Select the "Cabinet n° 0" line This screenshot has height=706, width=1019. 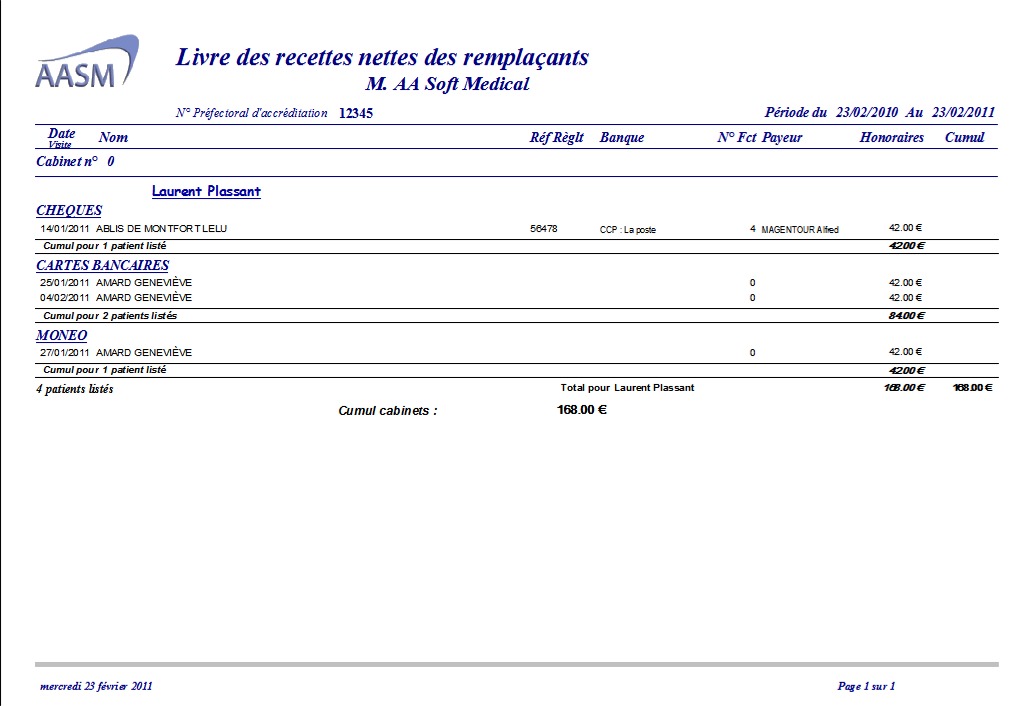(x=75, y=161)
